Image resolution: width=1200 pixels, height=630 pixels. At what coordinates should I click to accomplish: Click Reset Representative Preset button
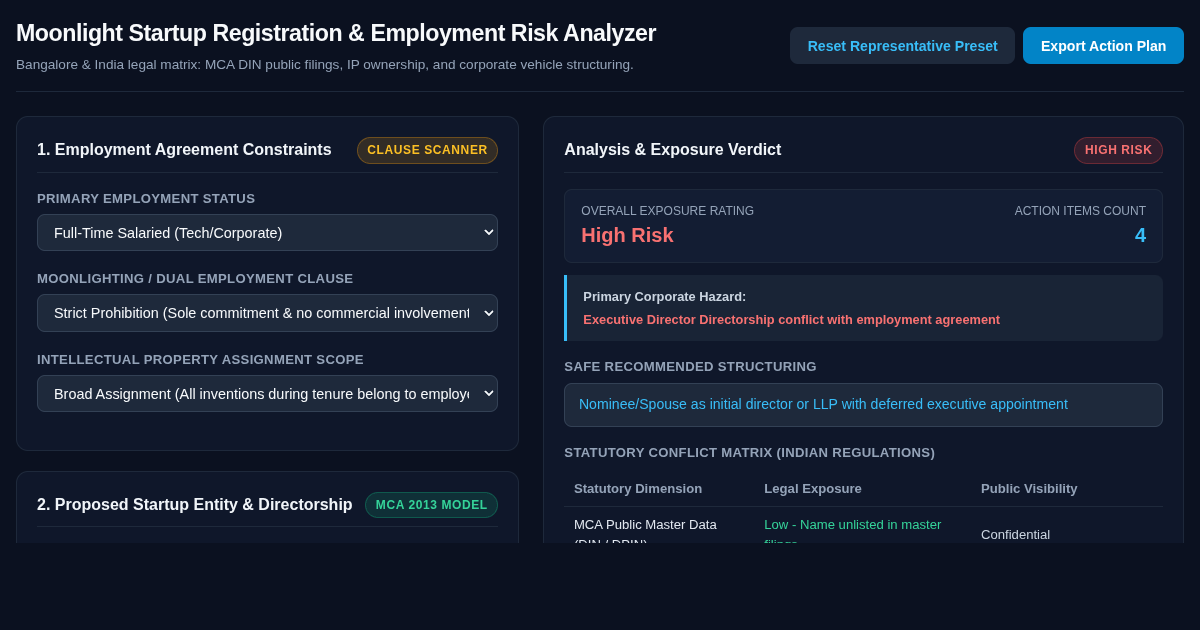[x=902, y=46]
